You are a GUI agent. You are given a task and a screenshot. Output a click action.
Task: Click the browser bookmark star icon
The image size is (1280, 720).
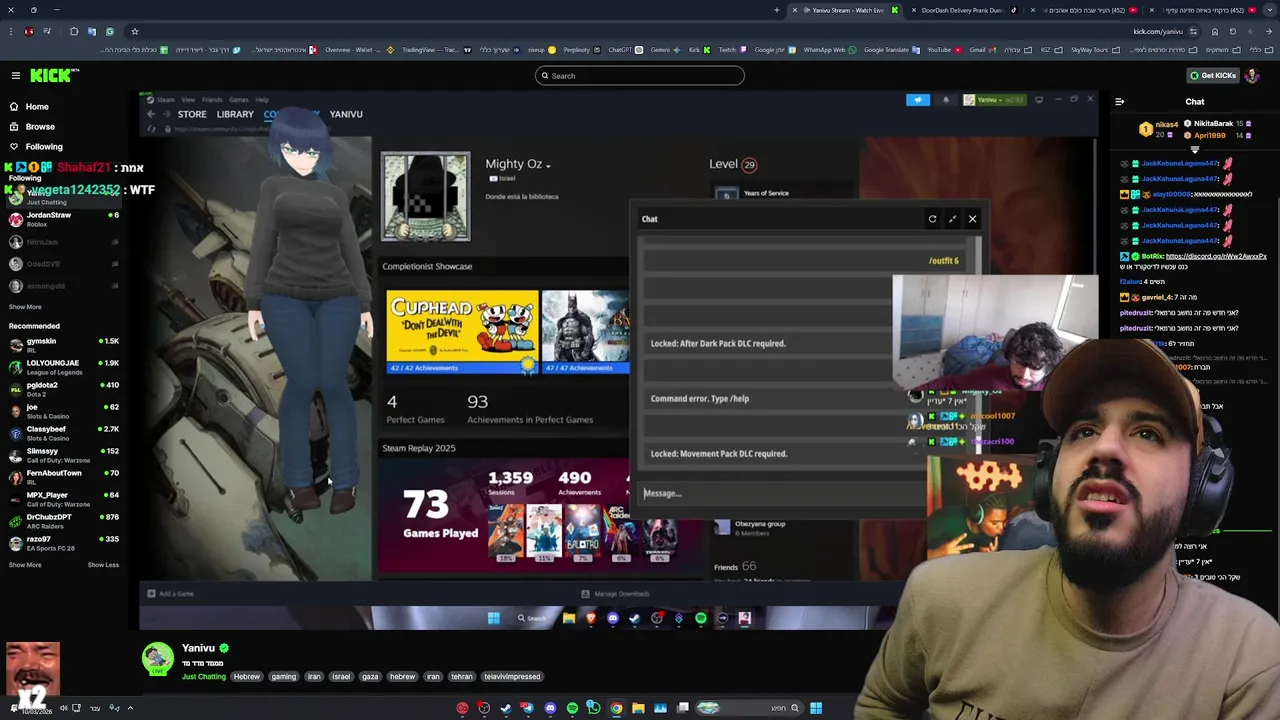[135, 31]
